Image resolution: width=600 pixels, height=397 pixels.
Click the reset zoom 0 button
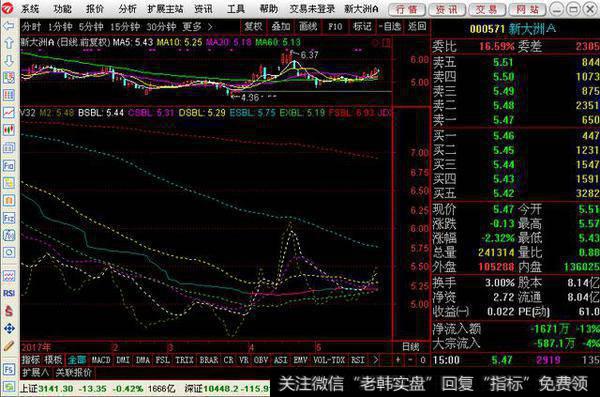[x=422, y=360]
